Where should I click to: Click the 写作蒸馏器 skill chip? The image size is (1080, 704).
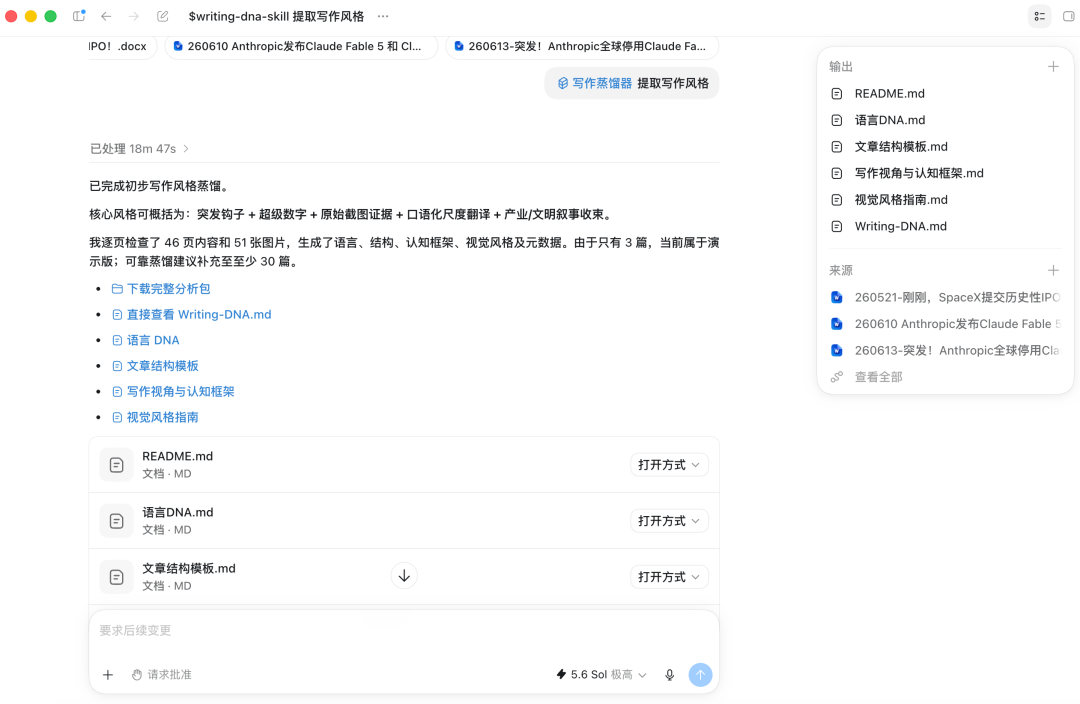(x=595, y=83)
